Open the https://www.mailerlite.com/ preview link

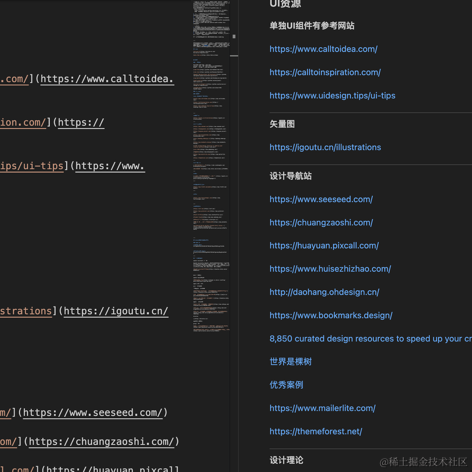click(x=322, y=408)
